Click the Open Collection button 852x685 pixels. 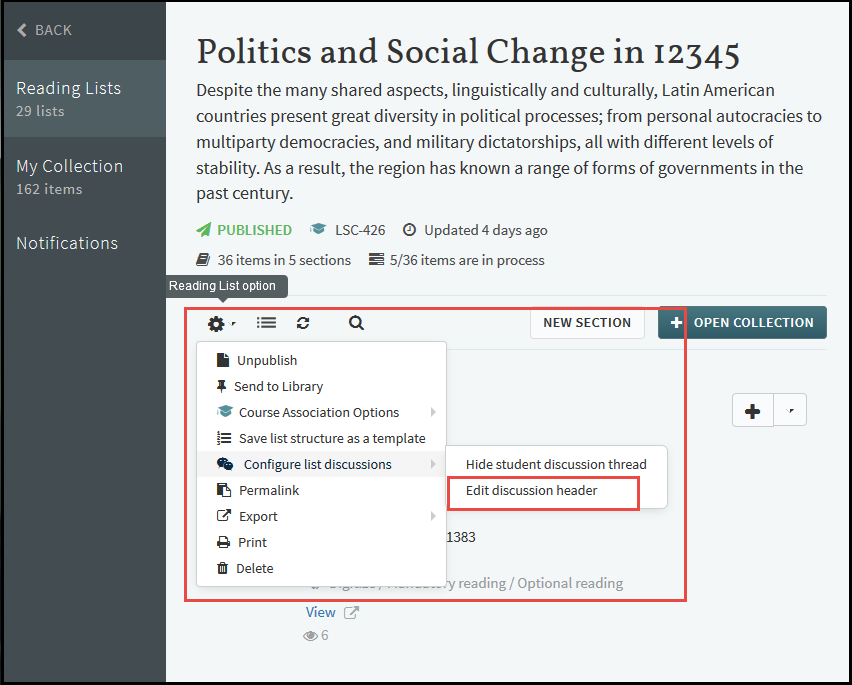pos(742,322)
